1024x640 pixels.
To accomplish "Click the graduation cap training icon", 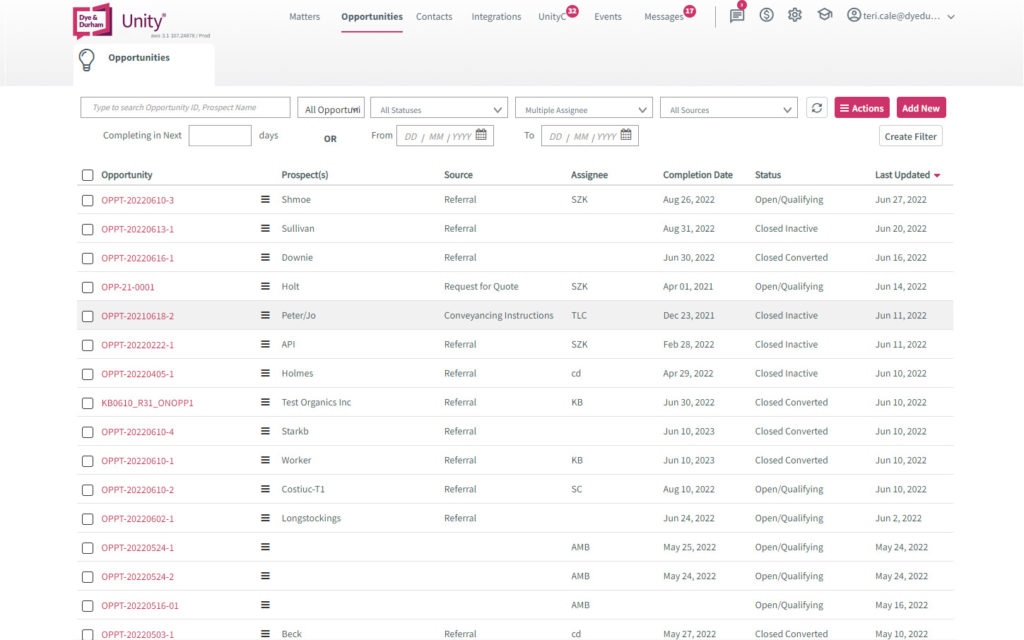I will point(824,17).
